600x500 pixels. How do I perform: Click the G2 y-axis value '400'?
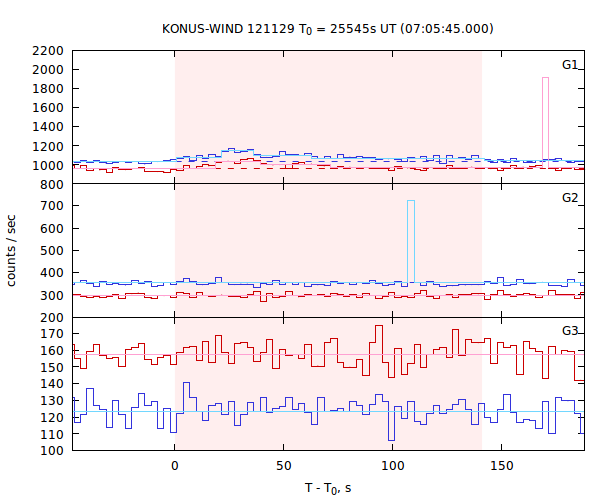52,273
